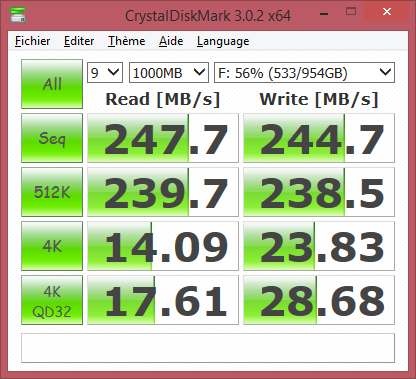Open the test size dropdown showing 1000MB
416x379 pixels.
coord(169,72)
